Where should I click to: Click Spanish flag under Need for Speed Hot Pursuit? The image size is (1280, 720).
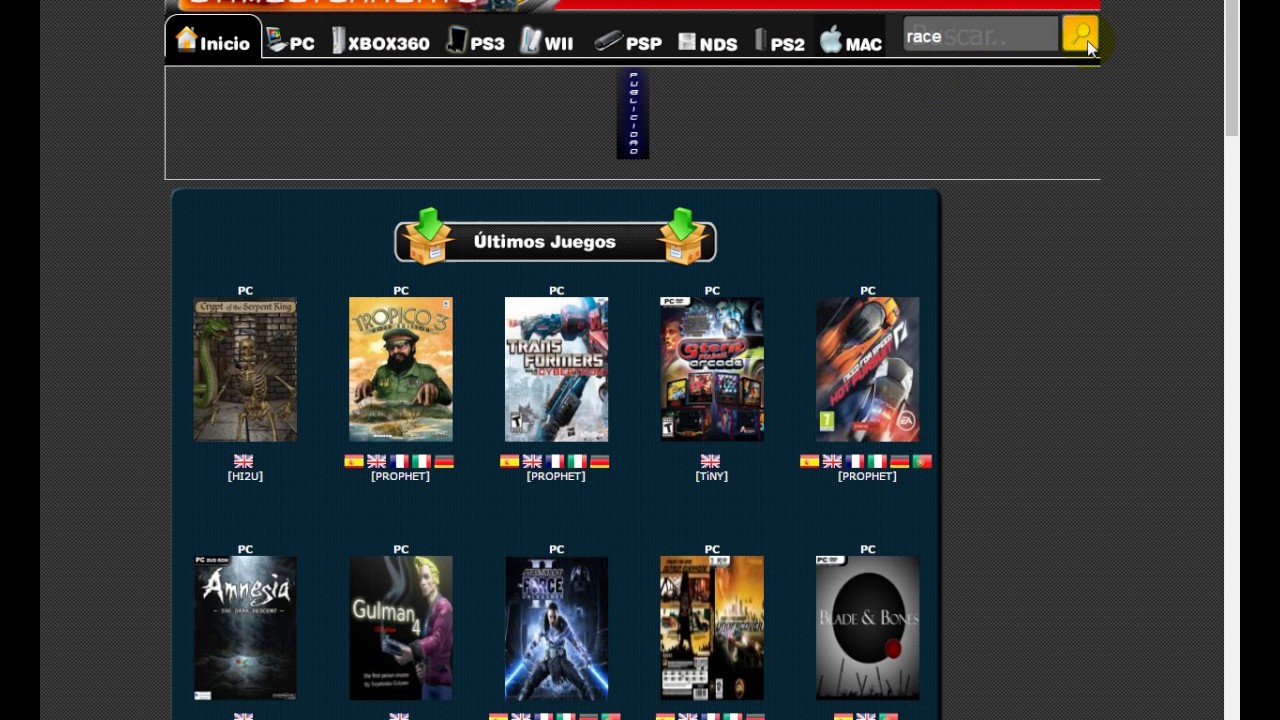click(x=809, y=461)
